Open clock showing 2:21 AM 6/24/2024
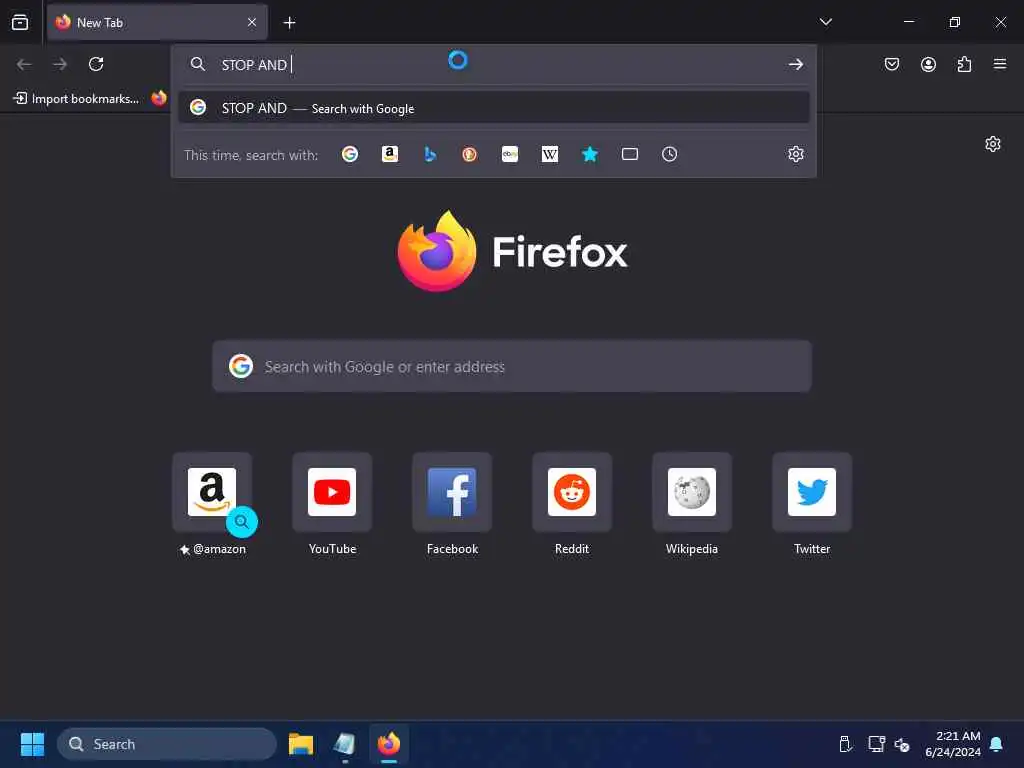Screen dimensions: 1024x768 tap(953, 744)
